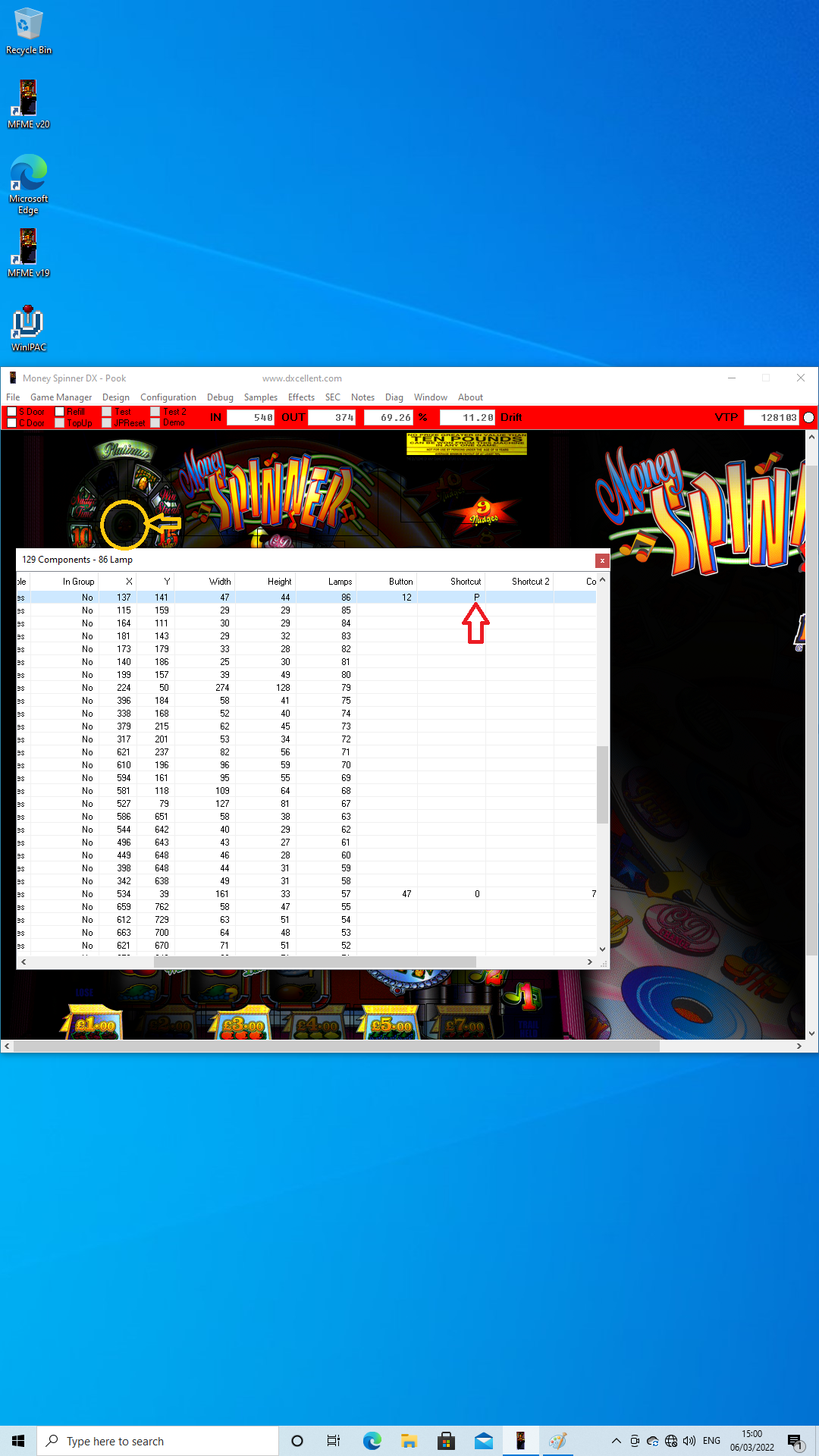
Task: Launch Edge from the taskbar
Action: [x=372, y=1441]
